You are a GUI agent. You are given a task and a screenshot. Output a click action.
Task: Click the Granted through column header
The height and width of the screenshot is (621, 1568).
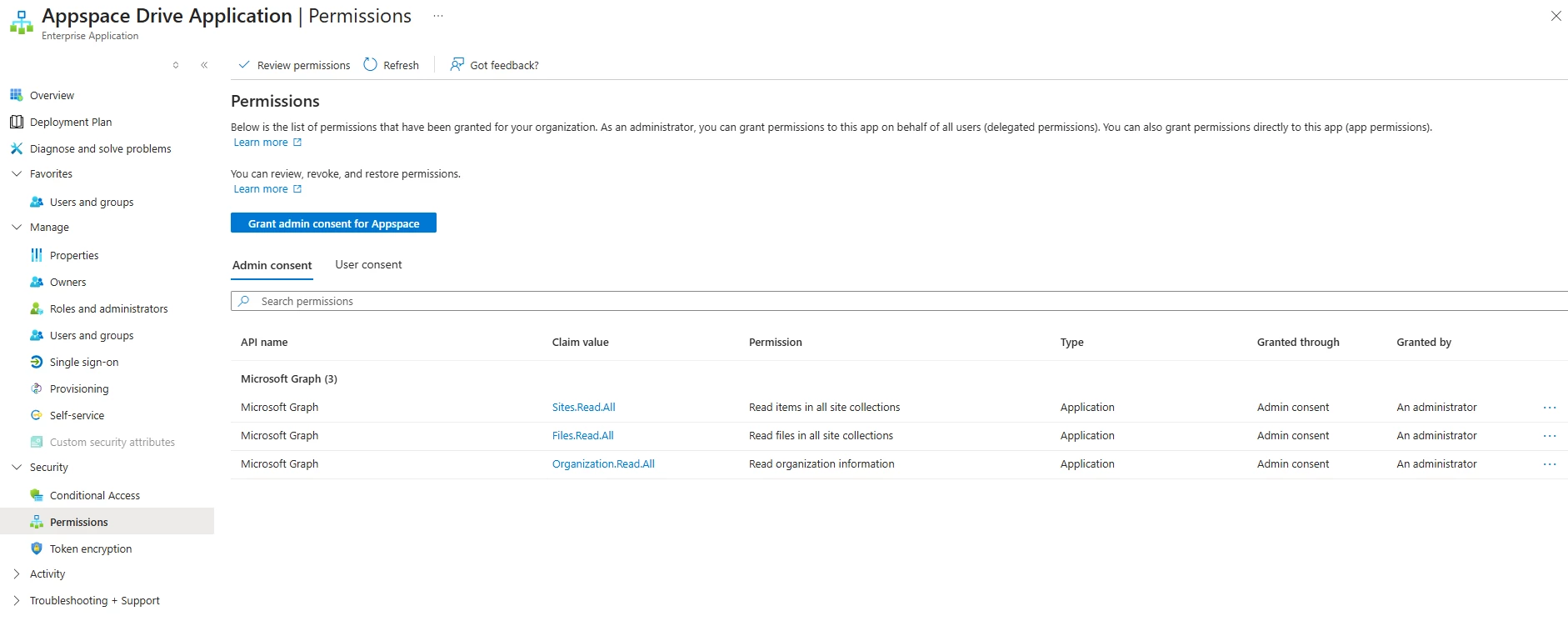click(x=1298, y=343)
